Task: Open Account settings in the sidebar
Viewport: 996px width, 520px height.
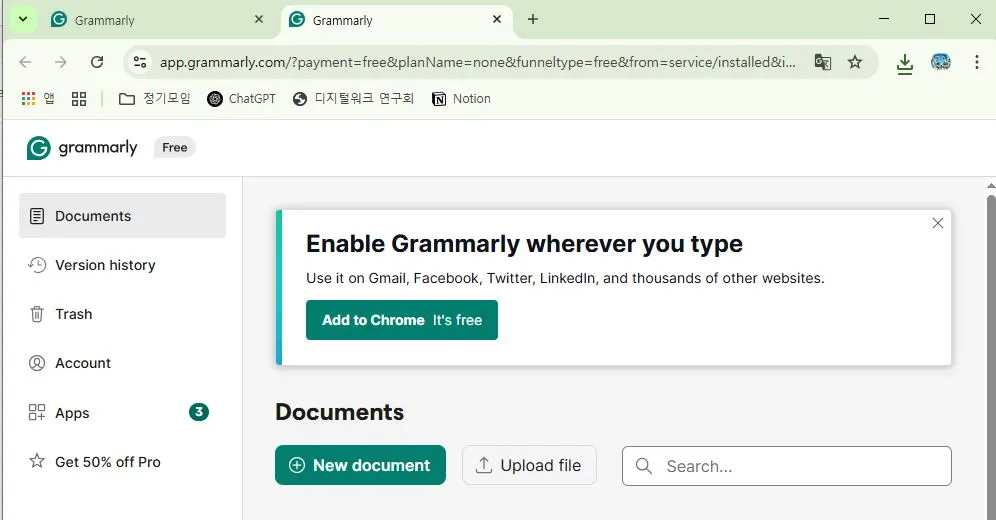Action: [123, 363]
